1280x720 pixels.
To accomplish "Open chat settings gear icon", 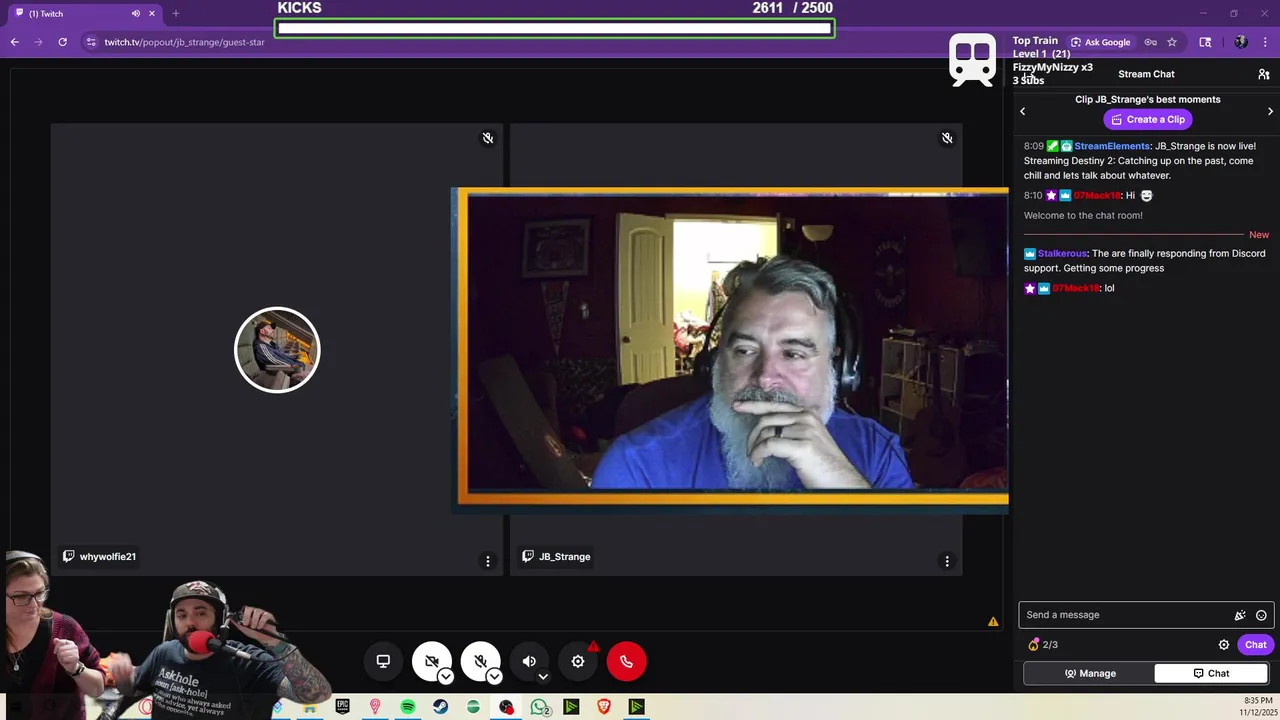I will 1223,645.
